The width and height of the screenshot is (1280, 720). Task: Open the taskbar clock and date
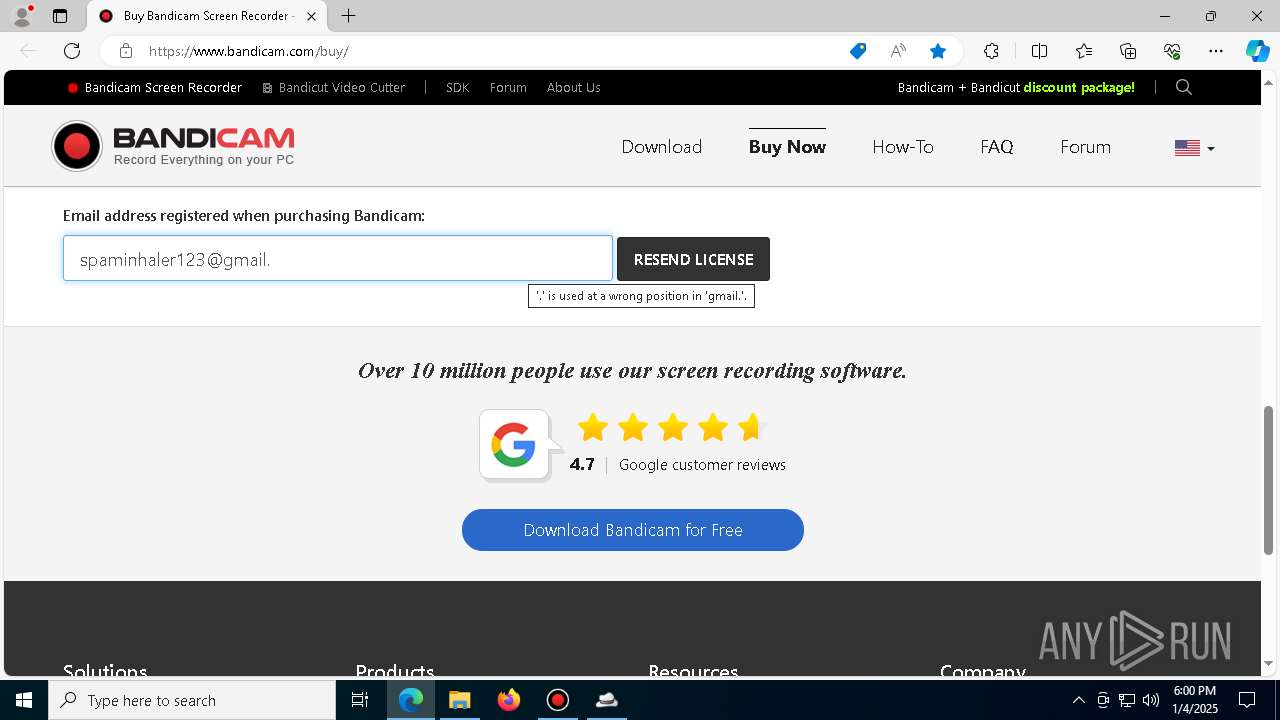point(1195,700)
